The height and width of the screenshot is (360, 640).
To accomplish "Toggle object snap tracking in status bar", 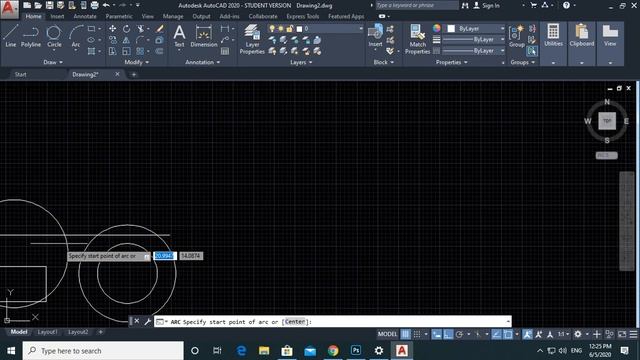I will pos(496,334).
